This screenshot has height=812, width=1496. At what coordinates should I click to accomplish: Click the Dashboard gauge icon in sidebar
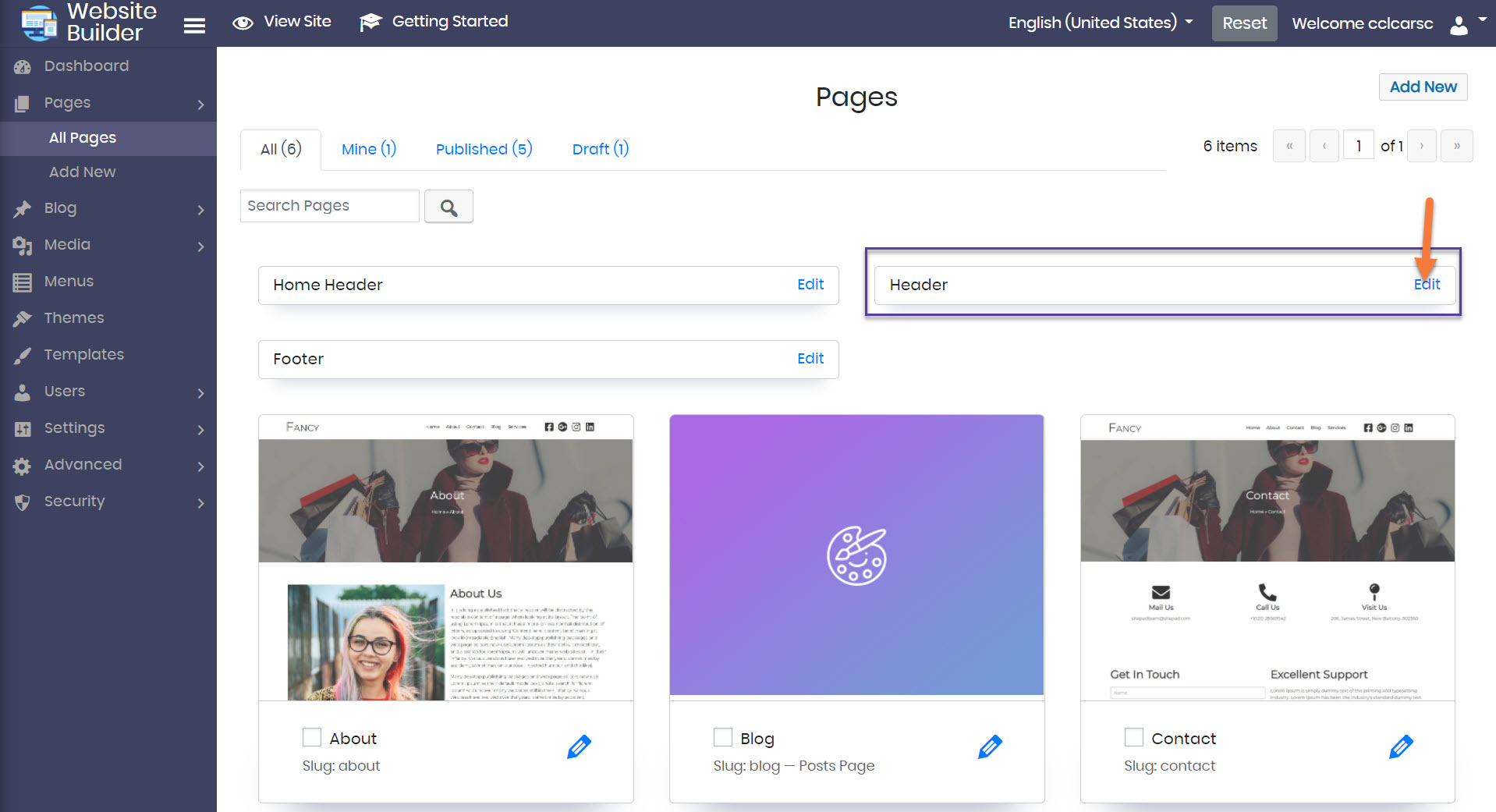(x=23, y=67)
